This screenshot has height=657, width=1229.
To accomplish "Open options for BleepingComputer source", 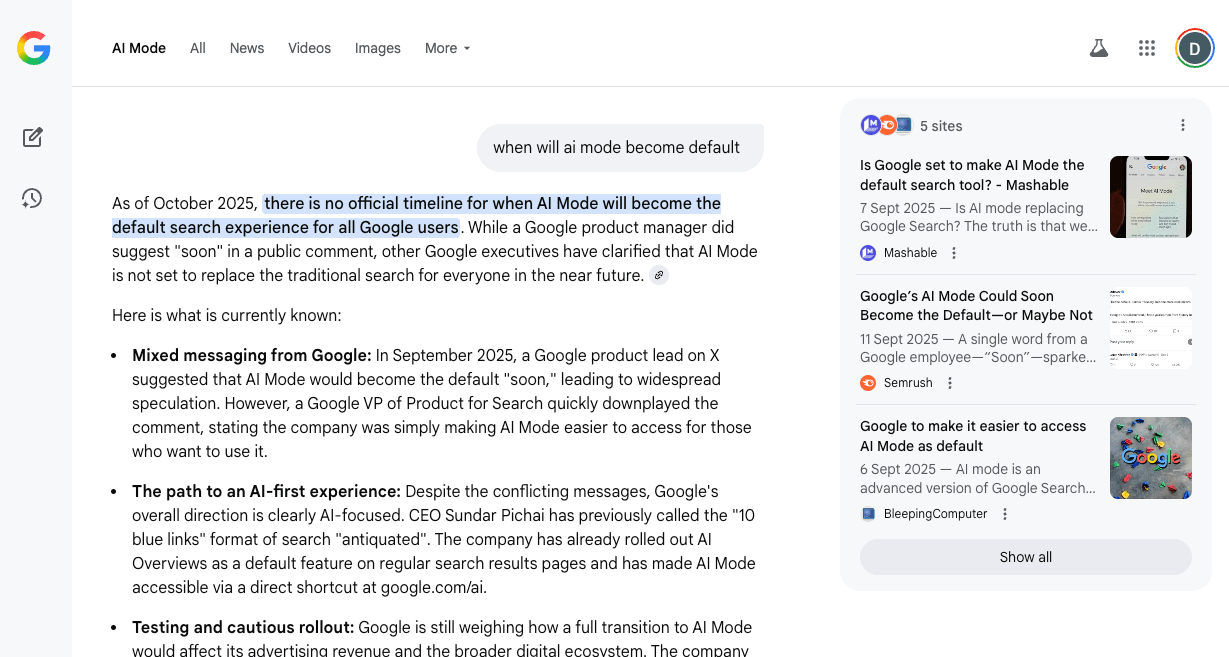I will (1005, 514).
